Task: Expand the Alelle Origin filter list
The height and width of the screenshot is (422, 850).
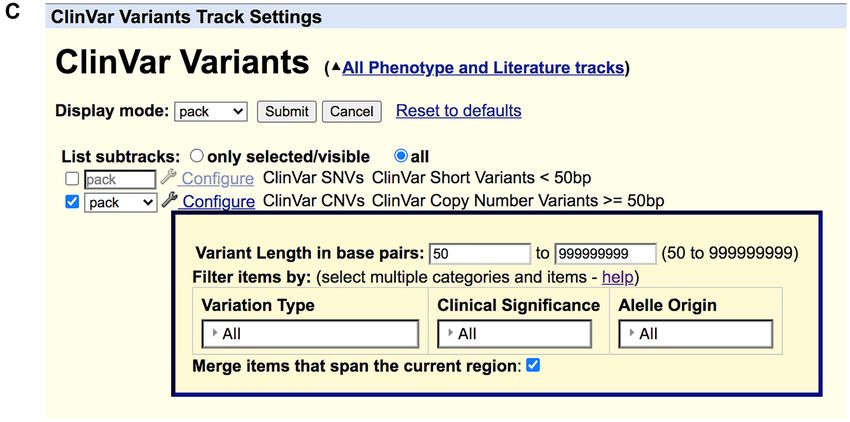Action: point(696,334)
